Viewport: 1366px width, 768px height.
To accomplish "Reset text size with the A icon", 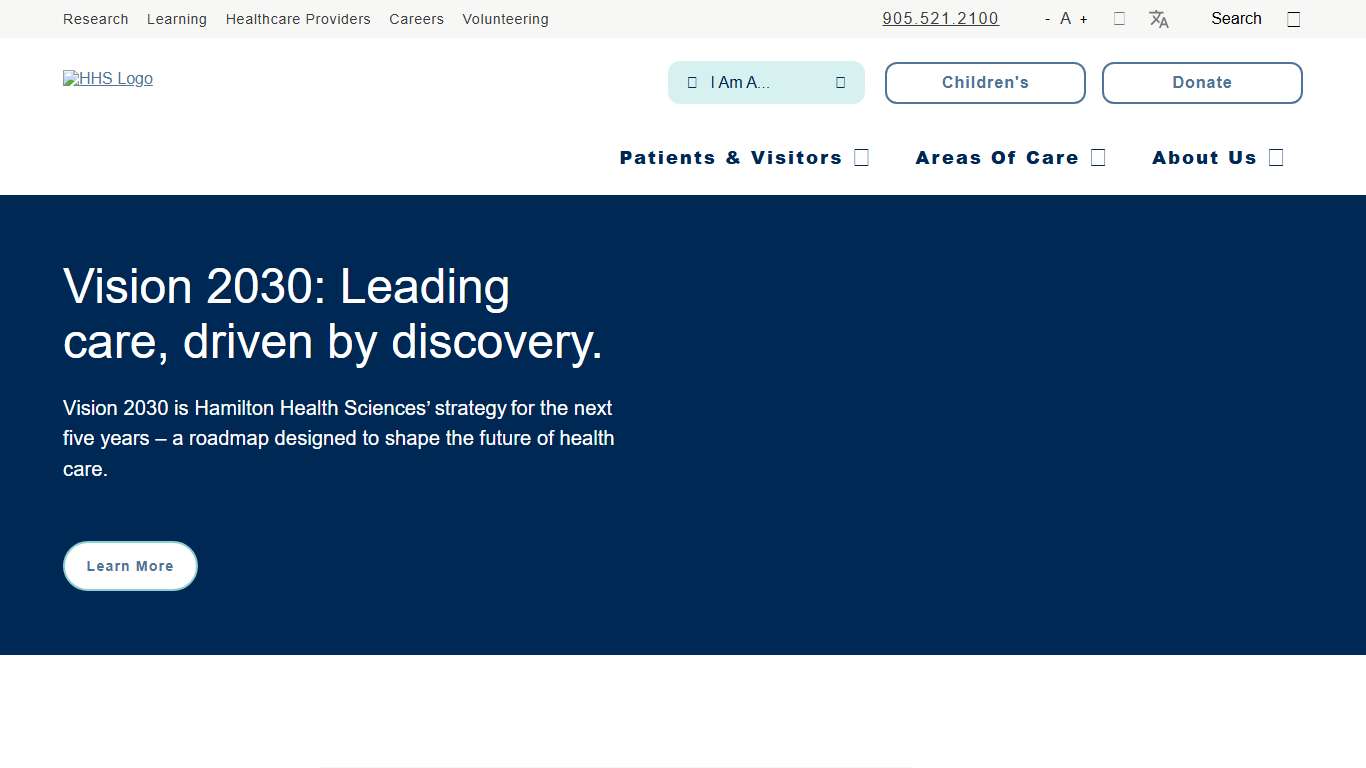I will pyautogui.click(x=1065, y=19).
